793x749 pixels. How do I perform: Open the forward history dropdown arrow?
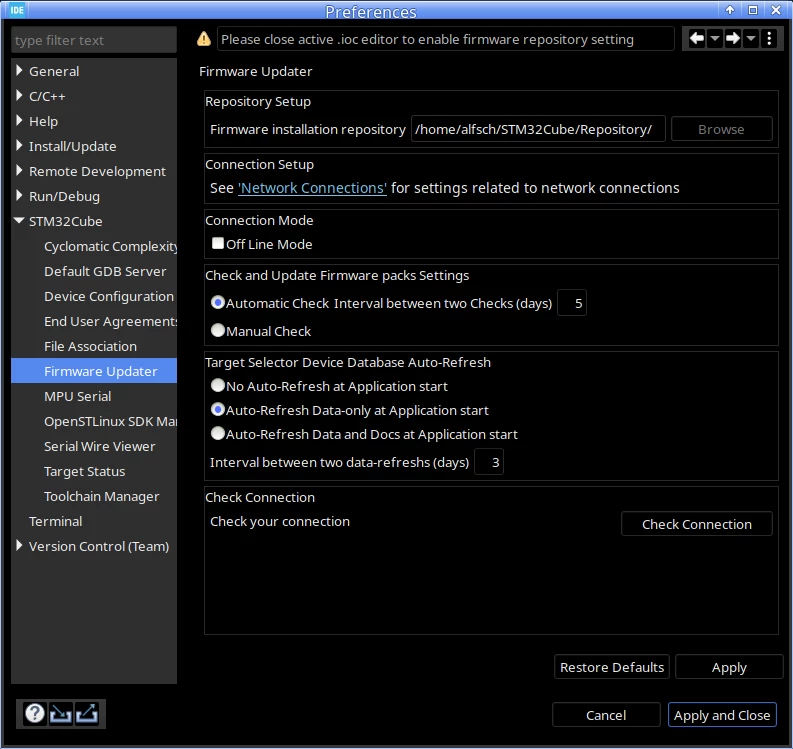[x=751, y=38]
